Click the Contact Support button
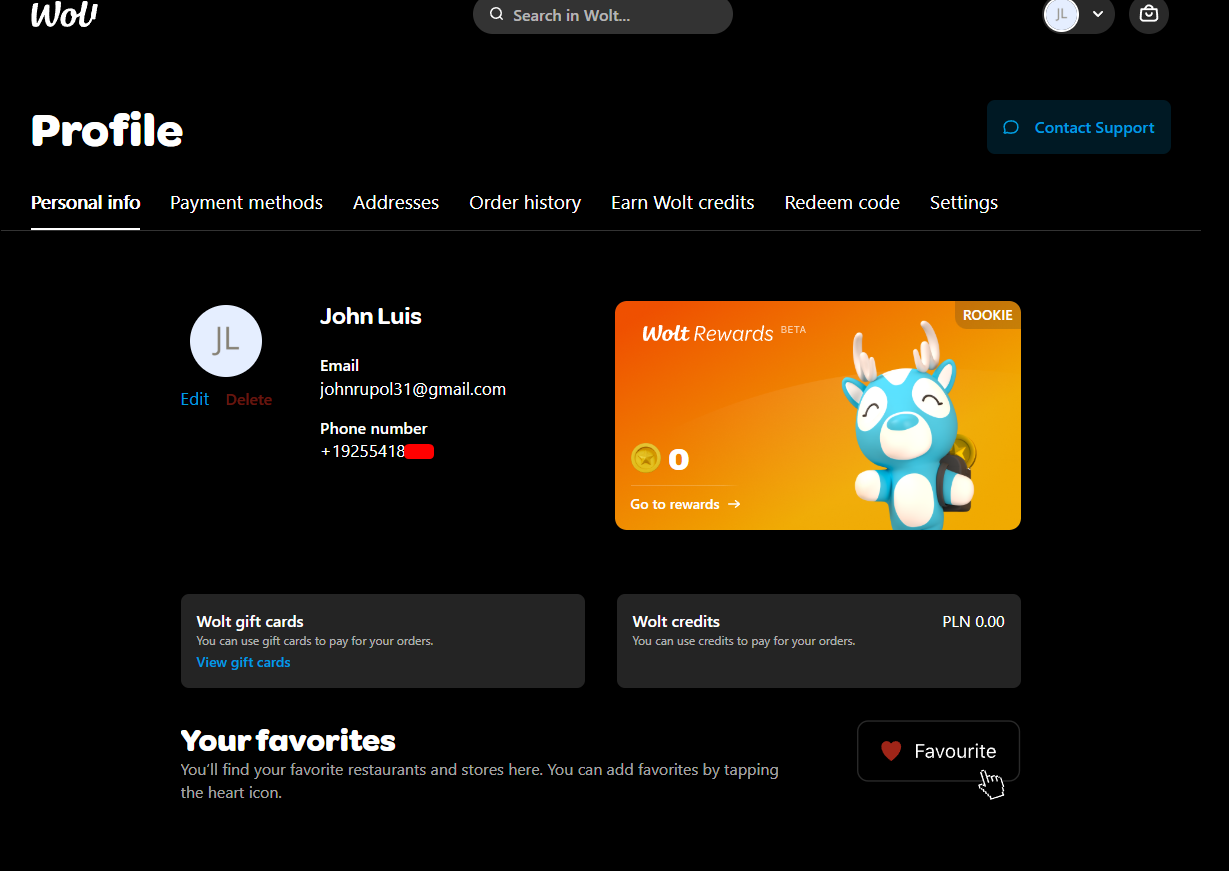 pyautogui.click(x=1079, y=127)
